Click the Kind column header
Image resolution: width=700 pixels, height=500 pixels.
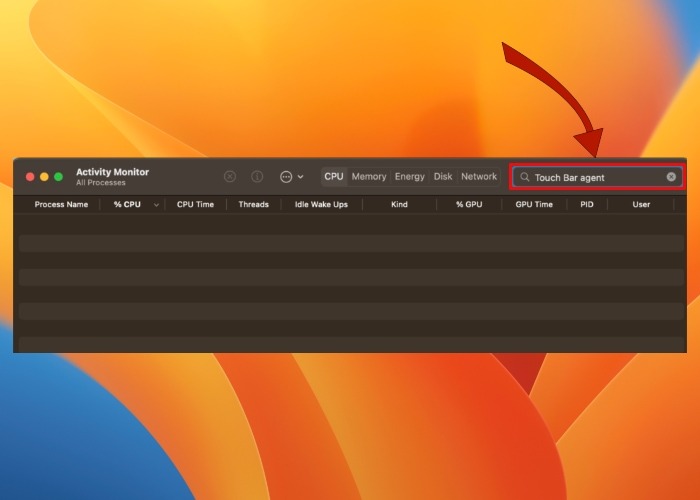point(399,204)
